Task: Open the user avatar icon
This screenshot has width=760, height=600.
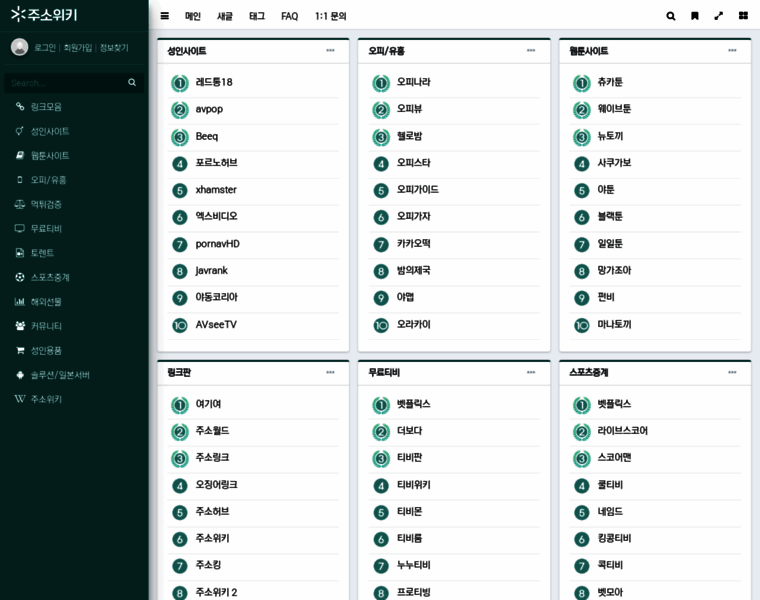Action: tap(19, 47)
